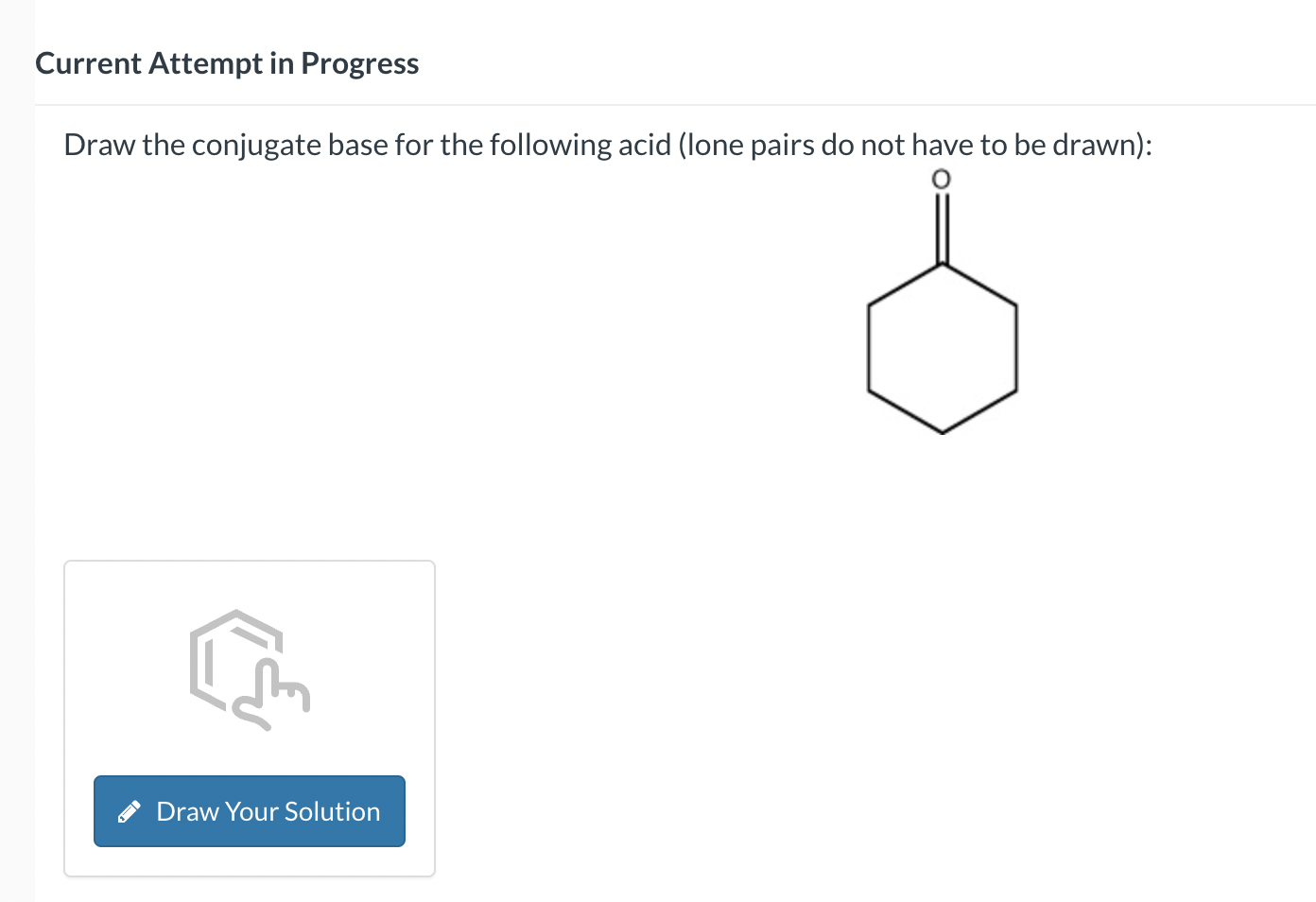Click the left edge of the ring structure
Viewport: 1316px width, 902px height.
click(868, 350)
